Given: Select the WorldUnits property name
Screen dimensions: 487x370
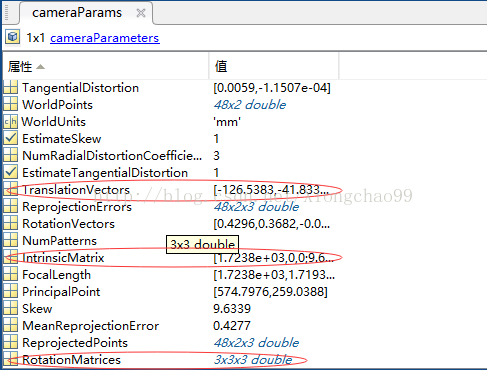Looking at the screenshot, I should (53, 122).
